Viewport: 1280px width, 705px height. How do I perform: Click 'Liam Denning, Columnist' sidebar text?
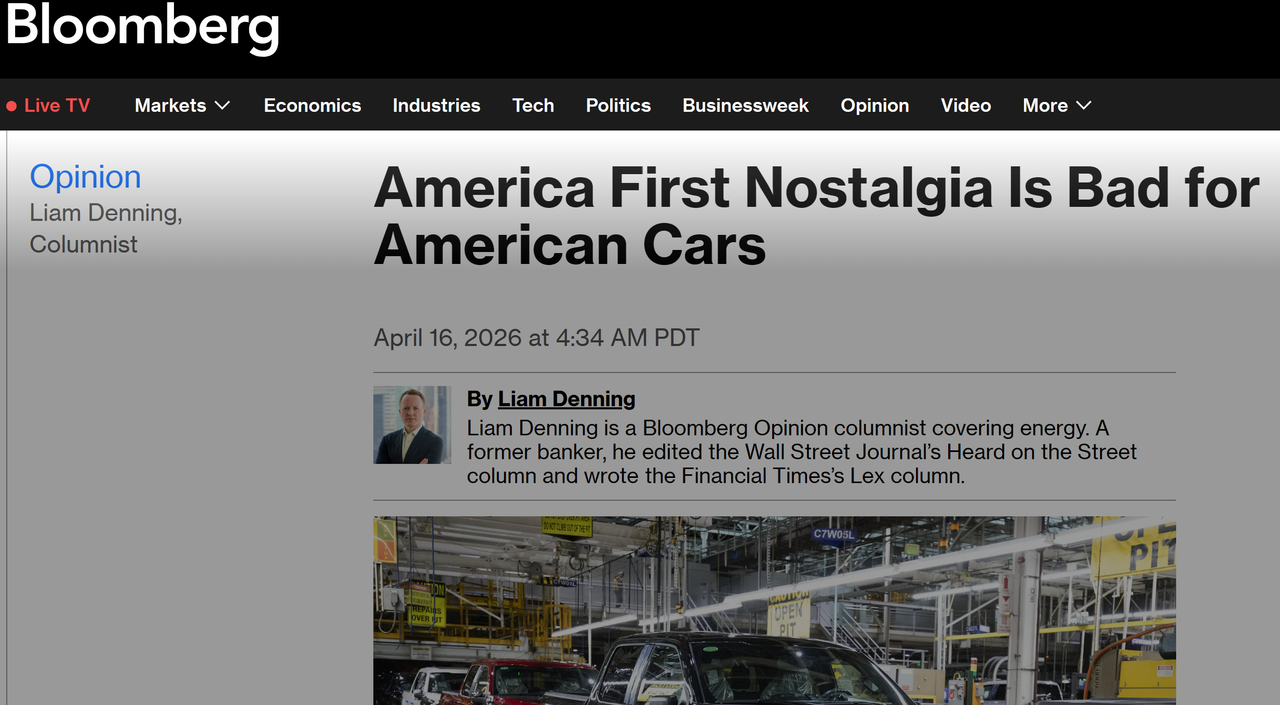click(106, 228)
